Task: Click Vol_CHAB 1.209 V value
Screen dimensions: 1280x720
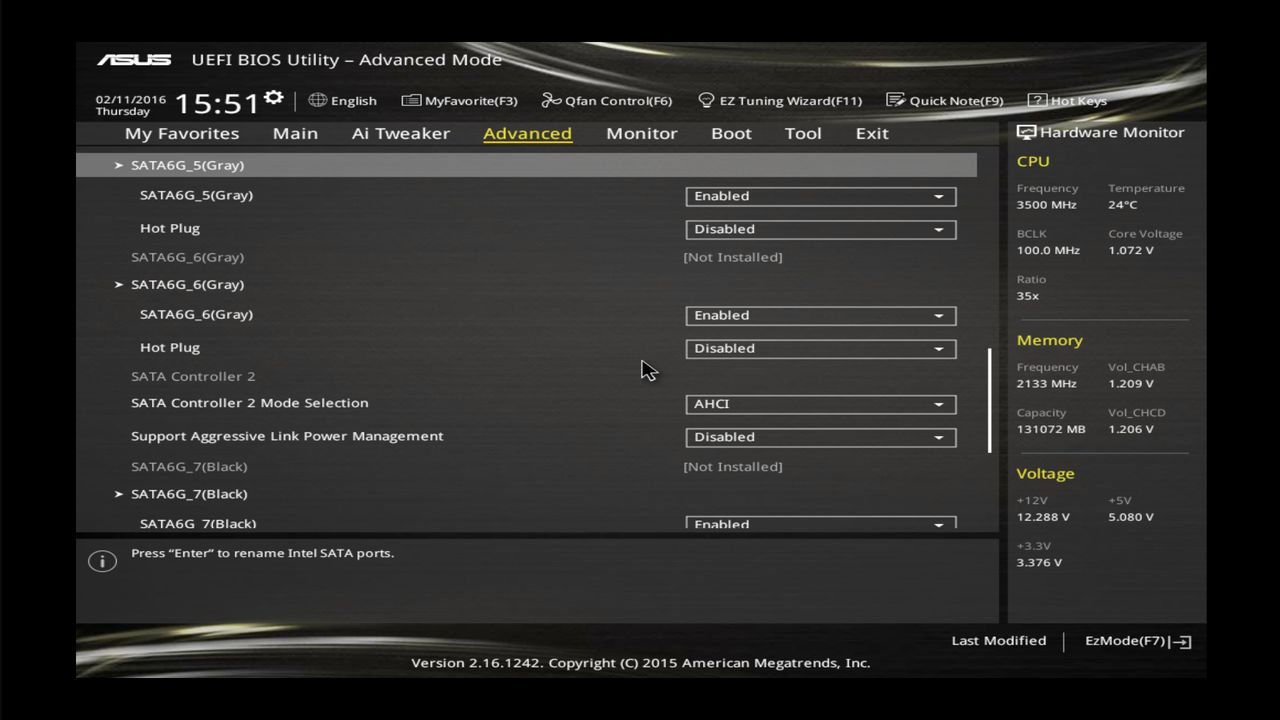Action: [1130, 383]
